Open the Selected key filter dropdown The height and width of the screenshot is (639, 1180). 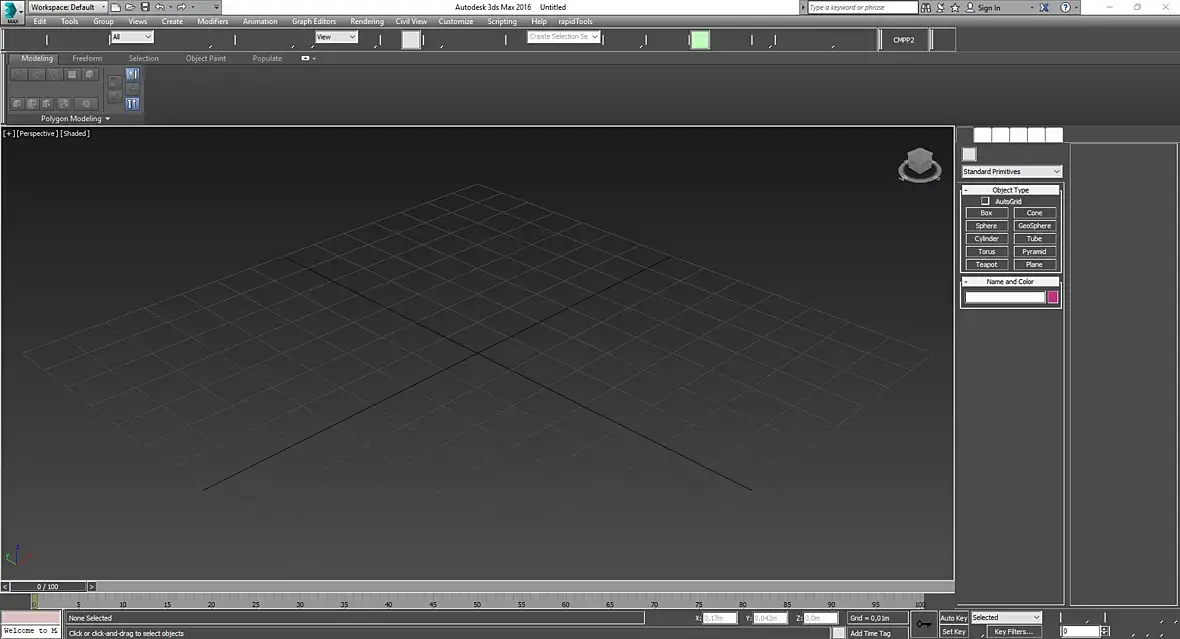pos(1006,617)
